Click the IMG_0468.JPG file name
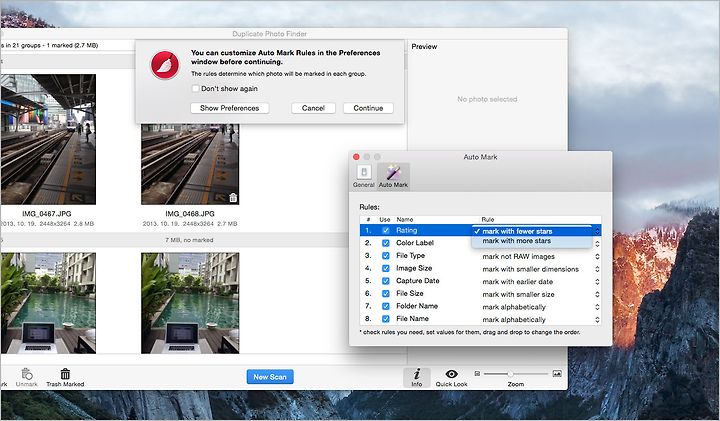Image resolution: width=720 pixels, height=421 pixels. point(190,214)
